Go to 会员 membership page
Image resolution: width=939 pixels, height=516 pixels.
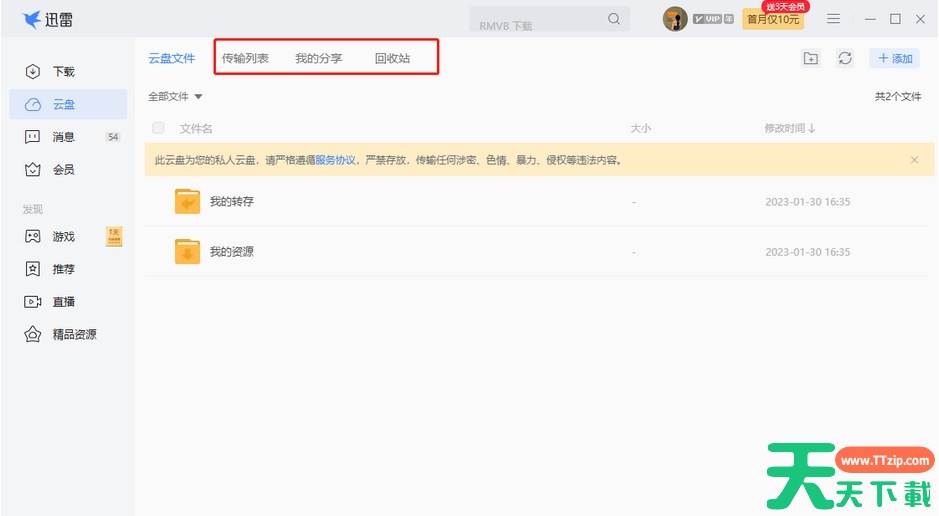63,170
